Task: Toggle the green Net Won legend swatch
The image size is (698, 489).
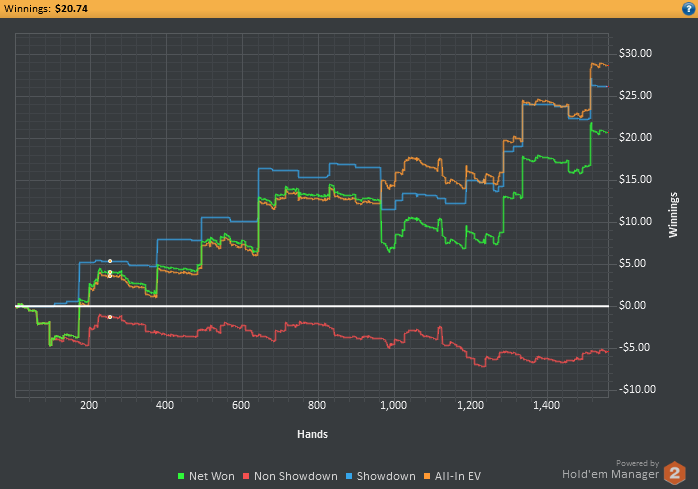Action: click(181, 476)
